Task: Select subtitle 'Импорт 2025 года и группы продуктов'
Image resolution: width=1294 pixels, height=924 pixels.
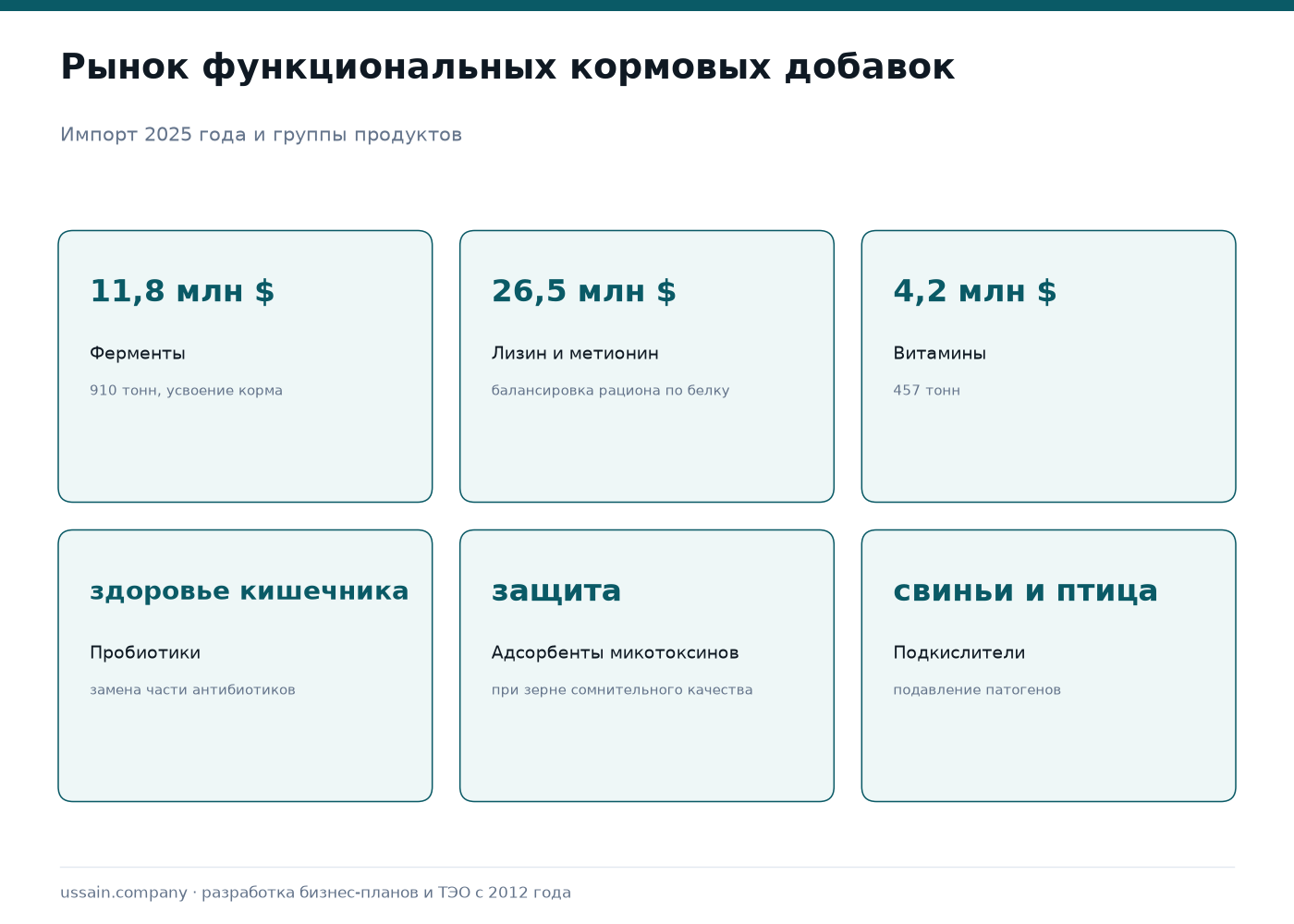Action: tap(261, 135)
